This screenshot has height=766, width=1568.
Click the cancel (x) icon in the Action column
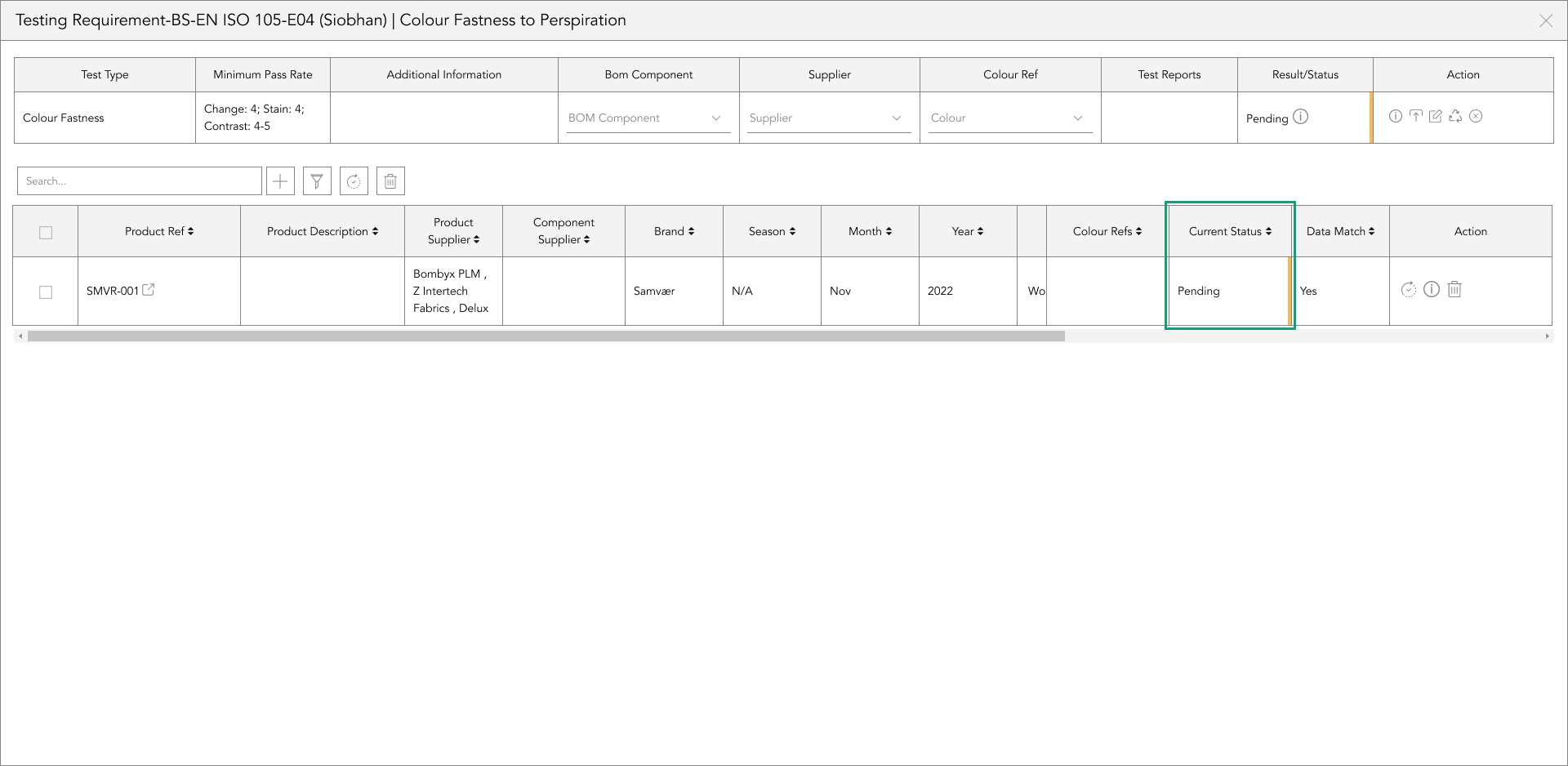coord(1476,116)
